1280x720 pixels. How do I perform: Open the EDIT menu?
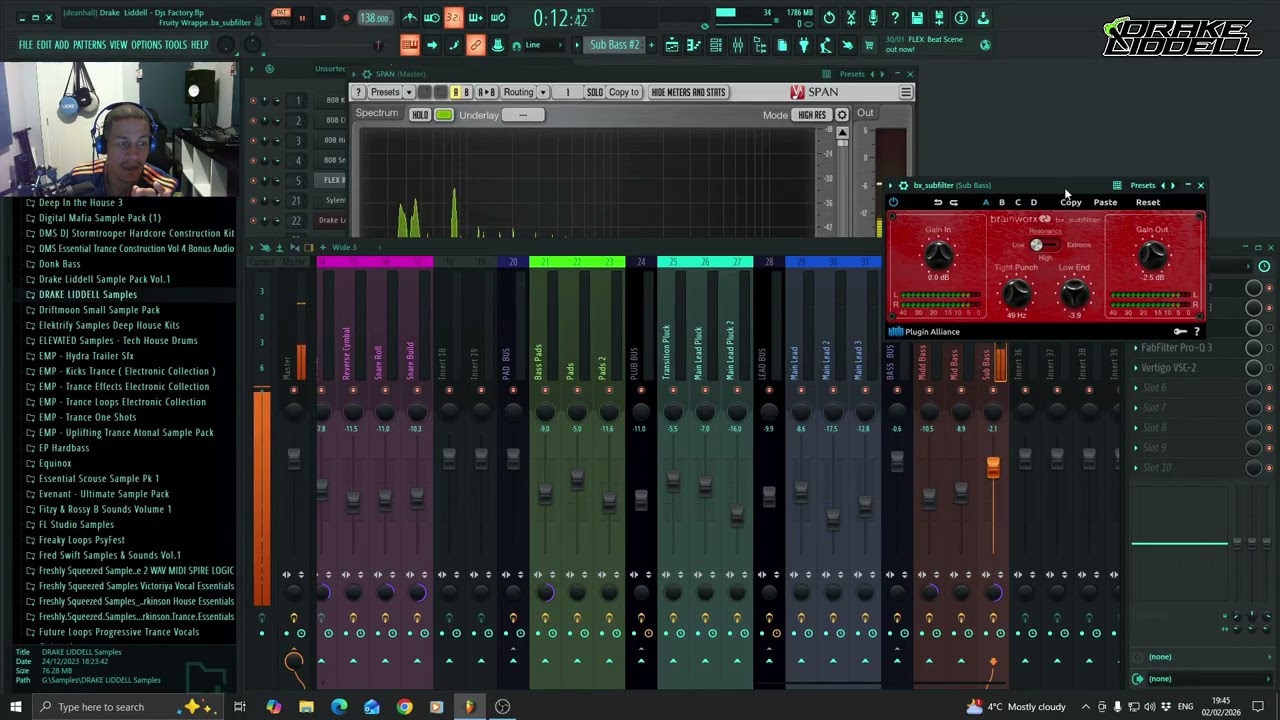pyautogui.click(x=45, y=45)
